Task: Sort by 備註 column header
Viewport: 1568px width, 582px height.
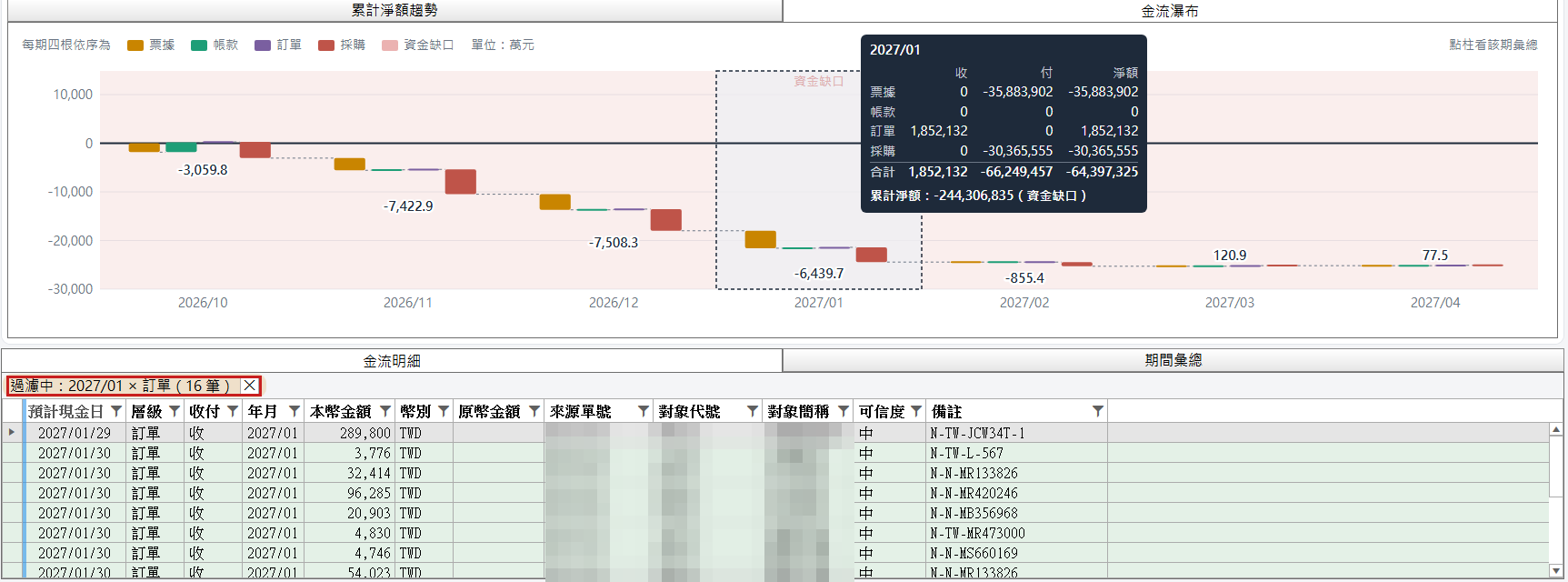Action: 946,412
